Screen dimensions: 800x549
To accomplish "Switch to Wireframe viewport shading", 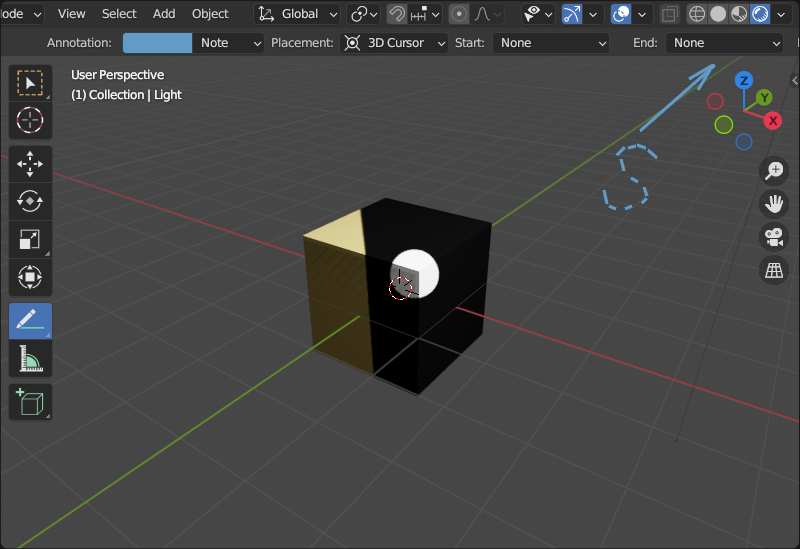I will tap(696, 14).
